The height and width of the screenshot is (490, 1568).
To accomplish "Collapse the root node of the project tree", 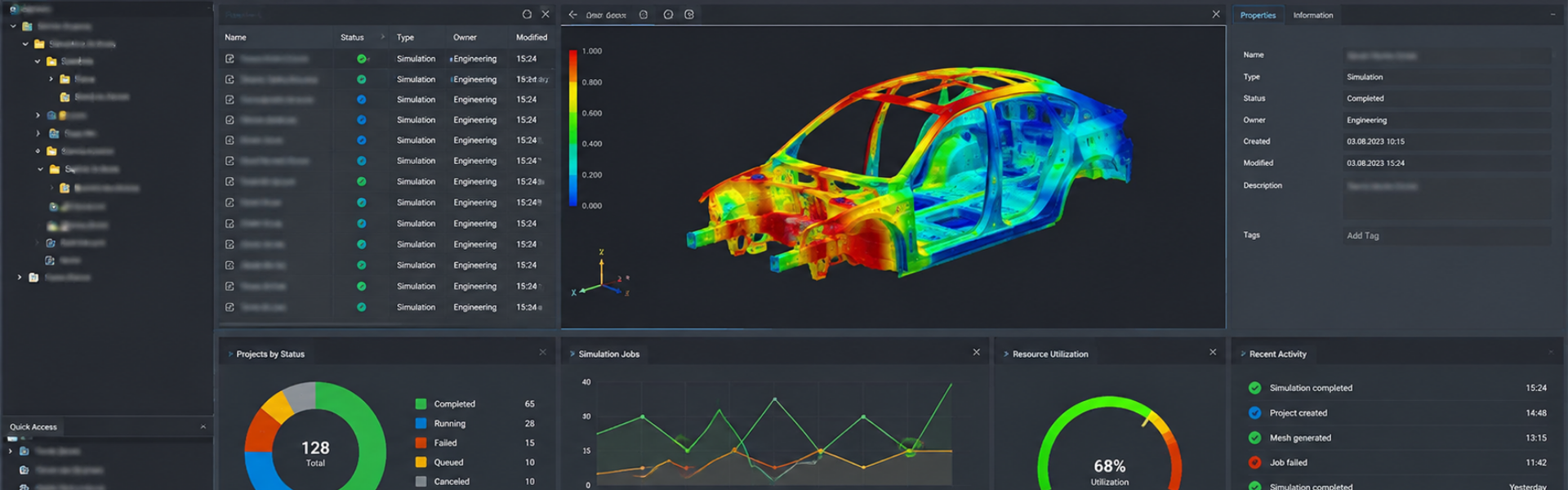I will (13, 26).
